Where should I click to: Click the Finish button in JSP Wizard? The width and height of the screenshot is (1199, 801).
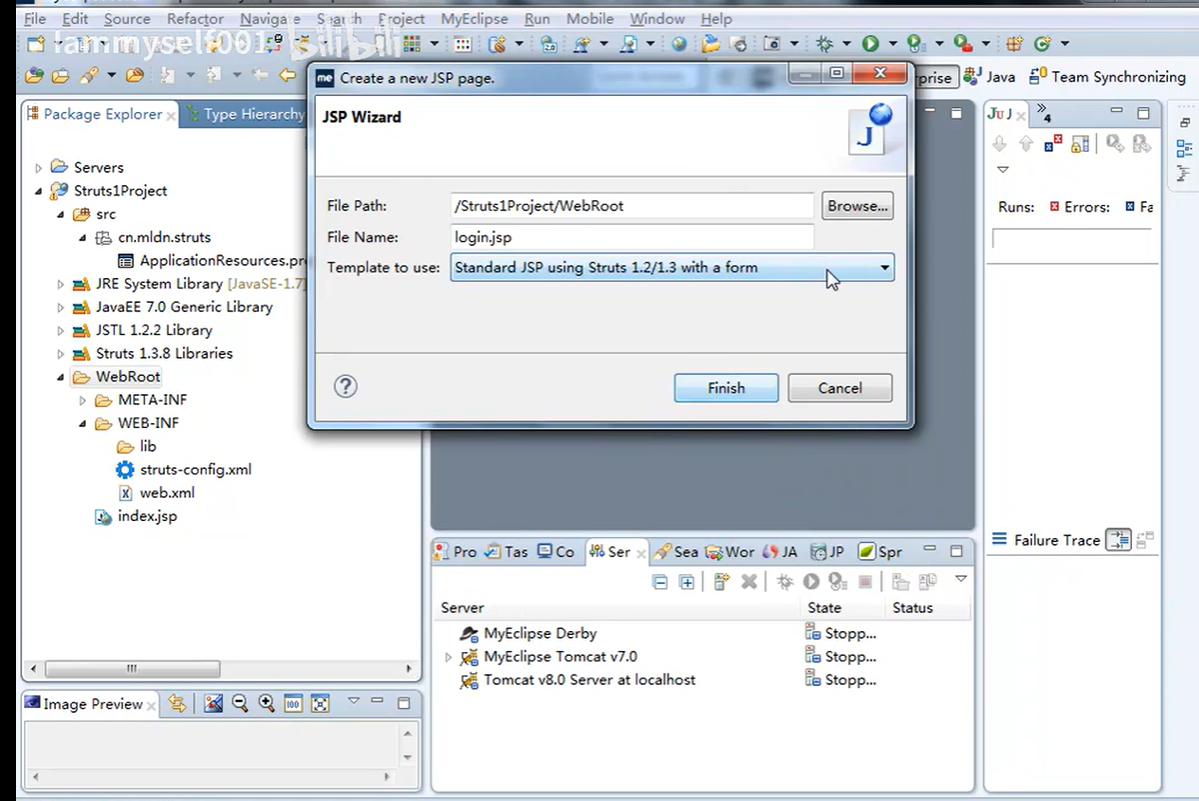click(726, 388)
